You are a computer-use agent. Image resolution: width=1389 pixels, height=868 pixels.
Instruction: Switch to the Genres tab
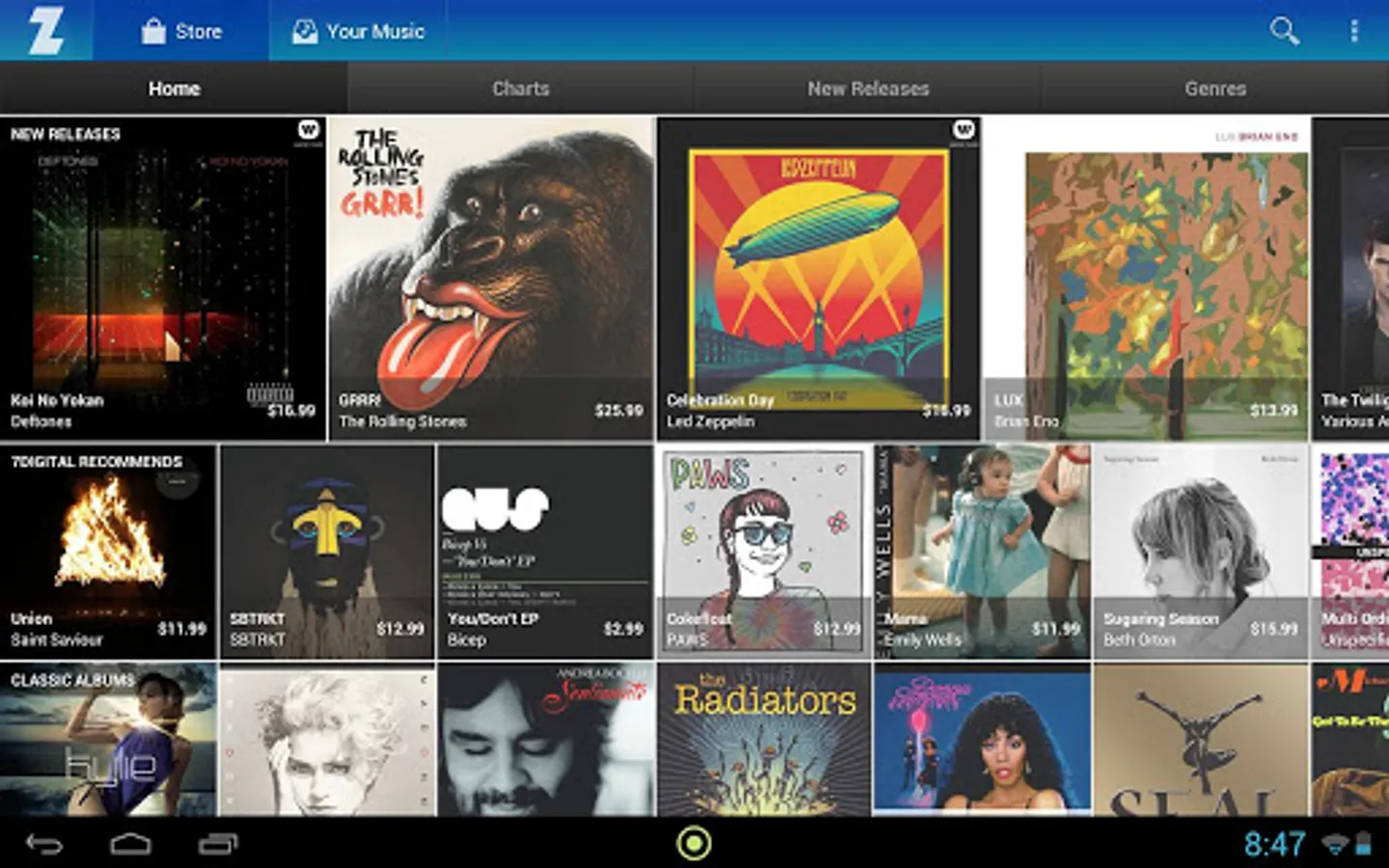click(1215, 89)
